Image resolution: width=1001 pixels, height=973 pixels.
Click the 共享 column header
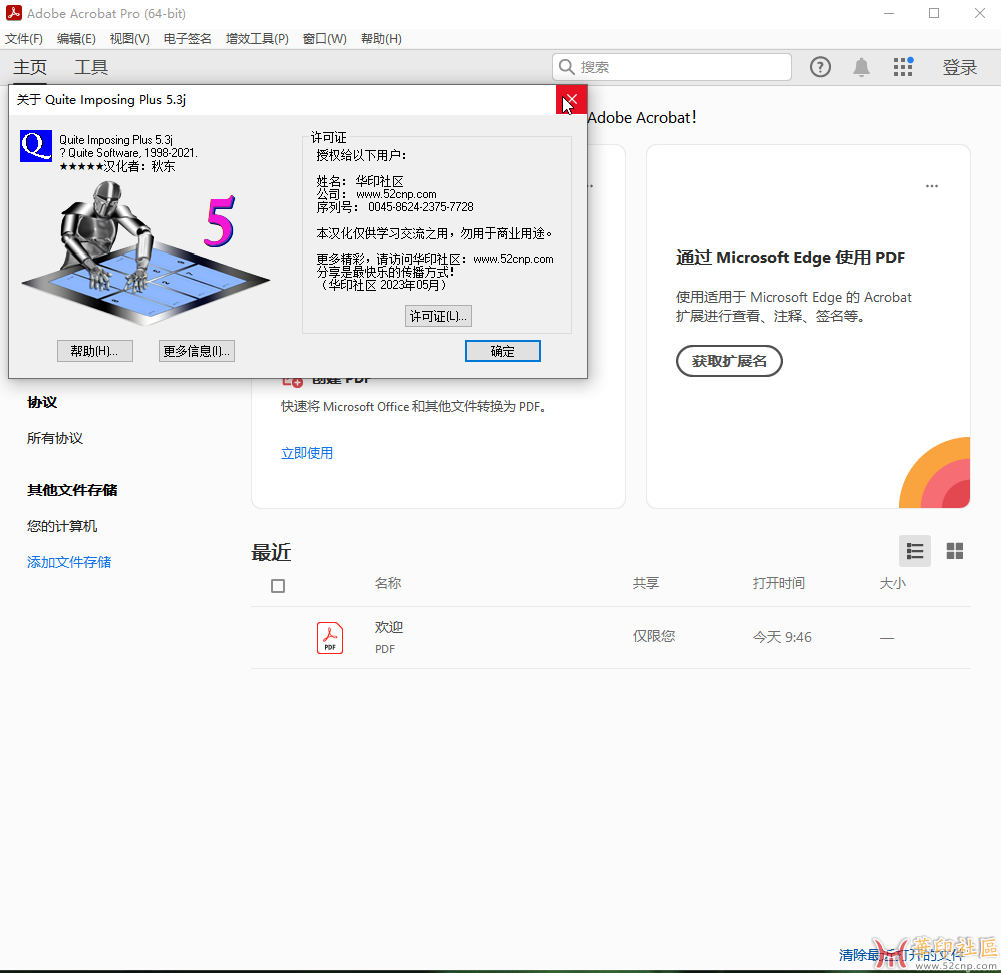point(646,583)
